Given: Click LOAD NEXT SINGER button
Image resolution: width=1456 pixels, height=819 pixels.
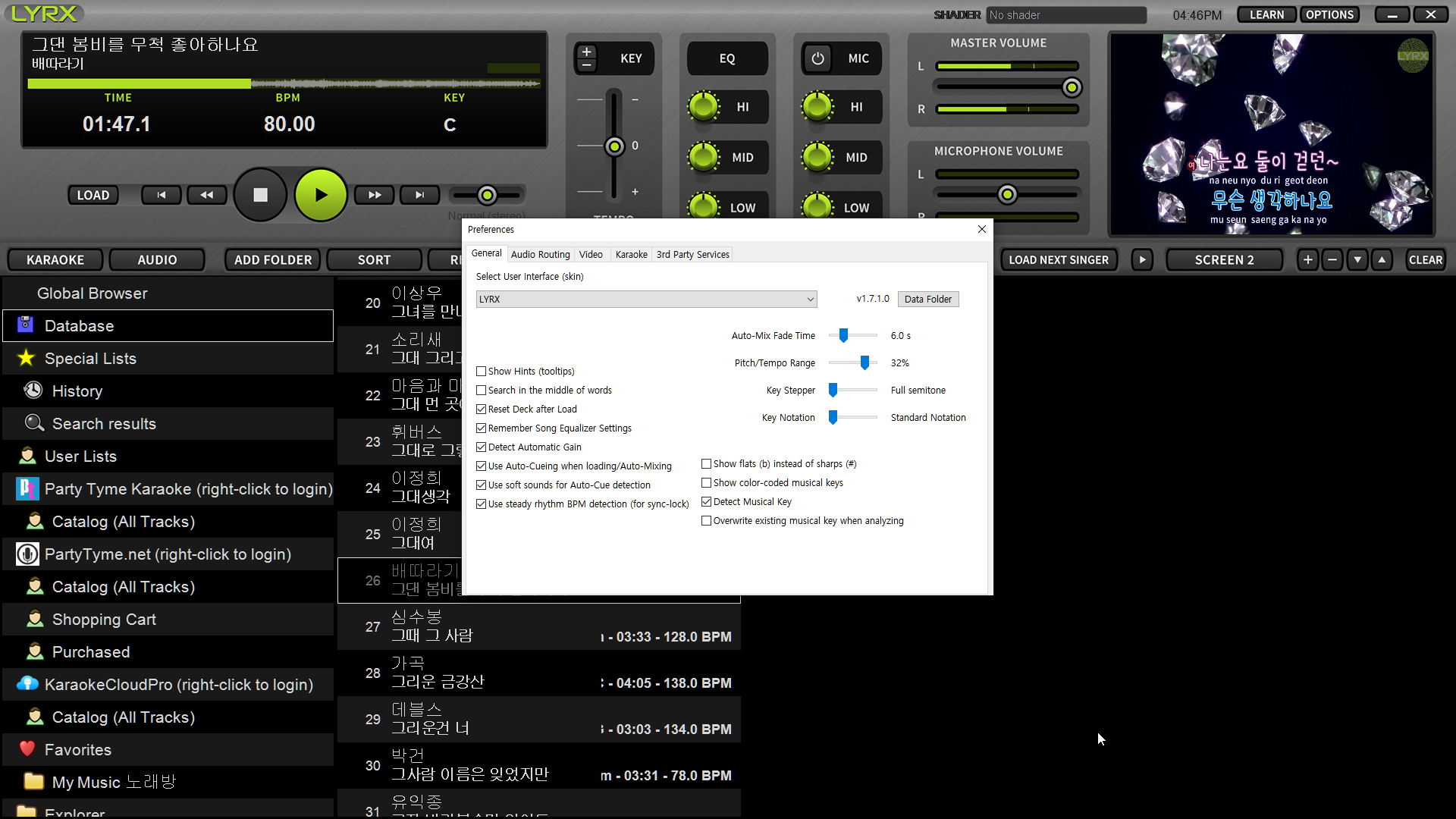Looking at the screenshot, I should click(x=1059, y=260).
